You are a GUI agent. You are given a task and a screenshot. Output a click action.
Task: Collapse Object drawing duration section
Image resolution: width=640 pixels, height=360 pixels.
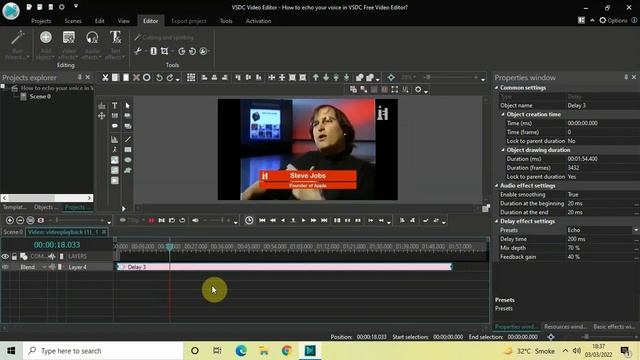(x=503, y=150)
